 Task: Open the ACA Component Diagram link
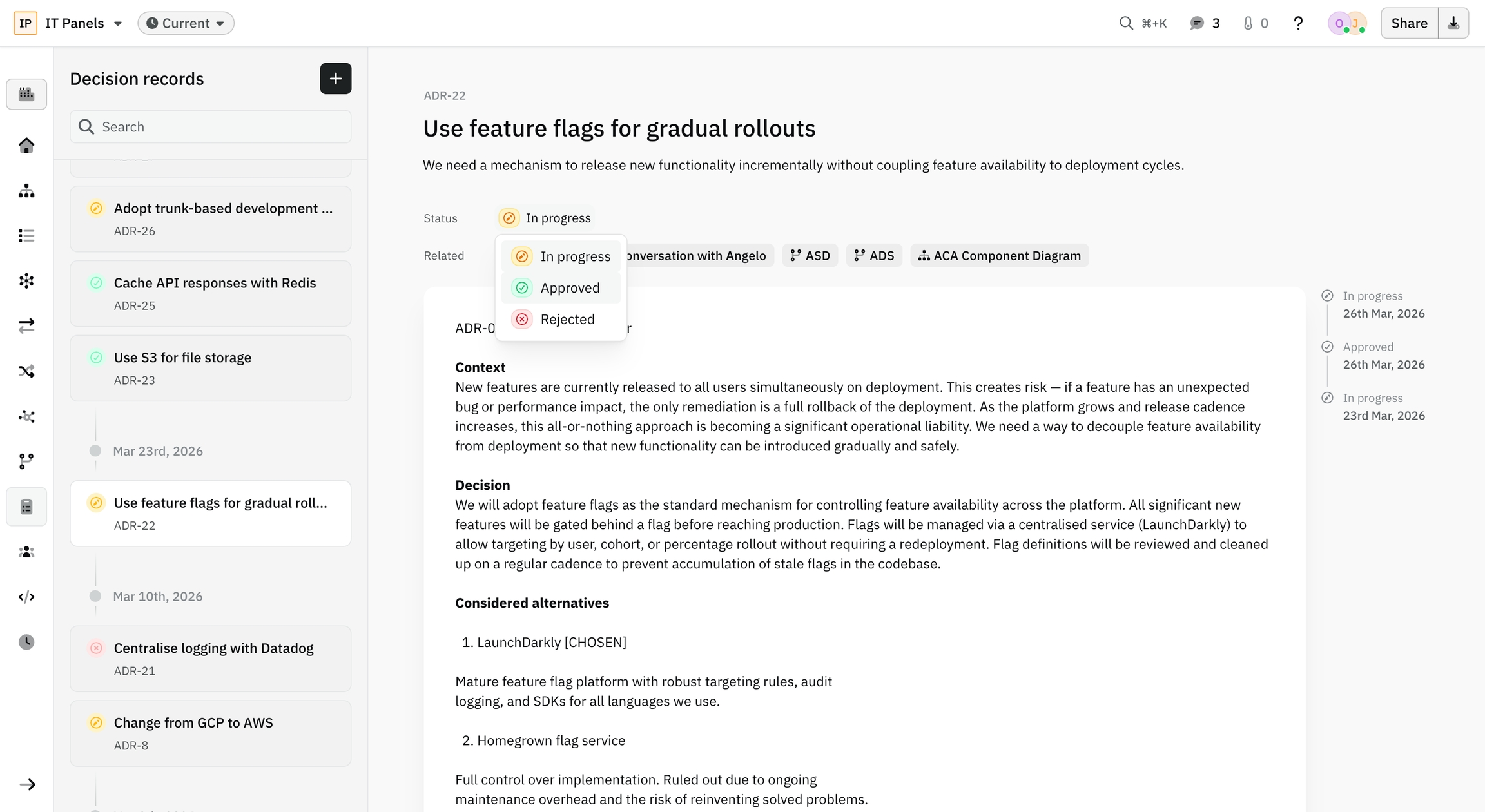coord(999,256)
